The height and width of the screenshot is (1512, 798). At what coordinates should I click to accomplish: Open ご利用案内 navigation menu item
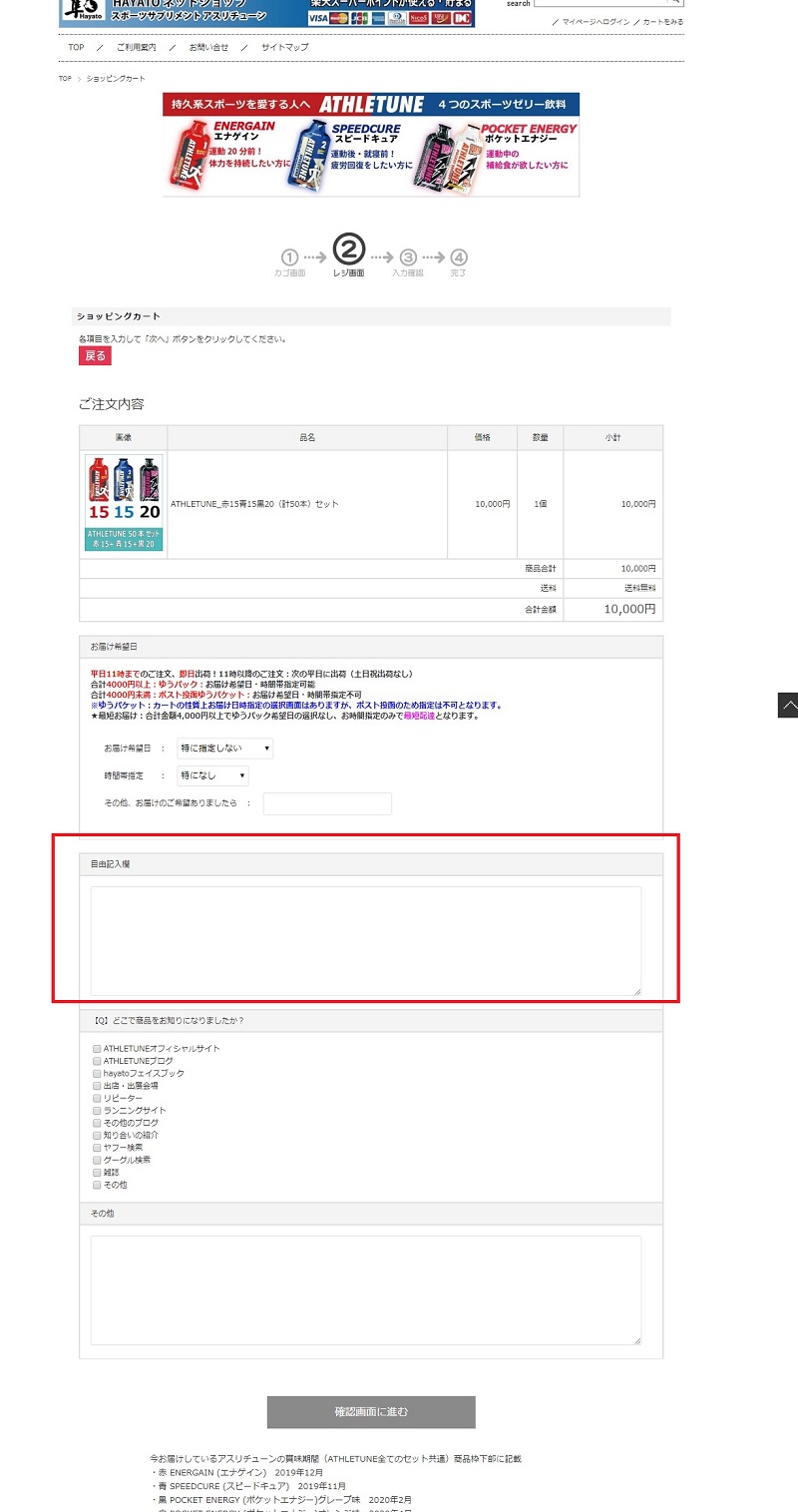coord(136,48)
